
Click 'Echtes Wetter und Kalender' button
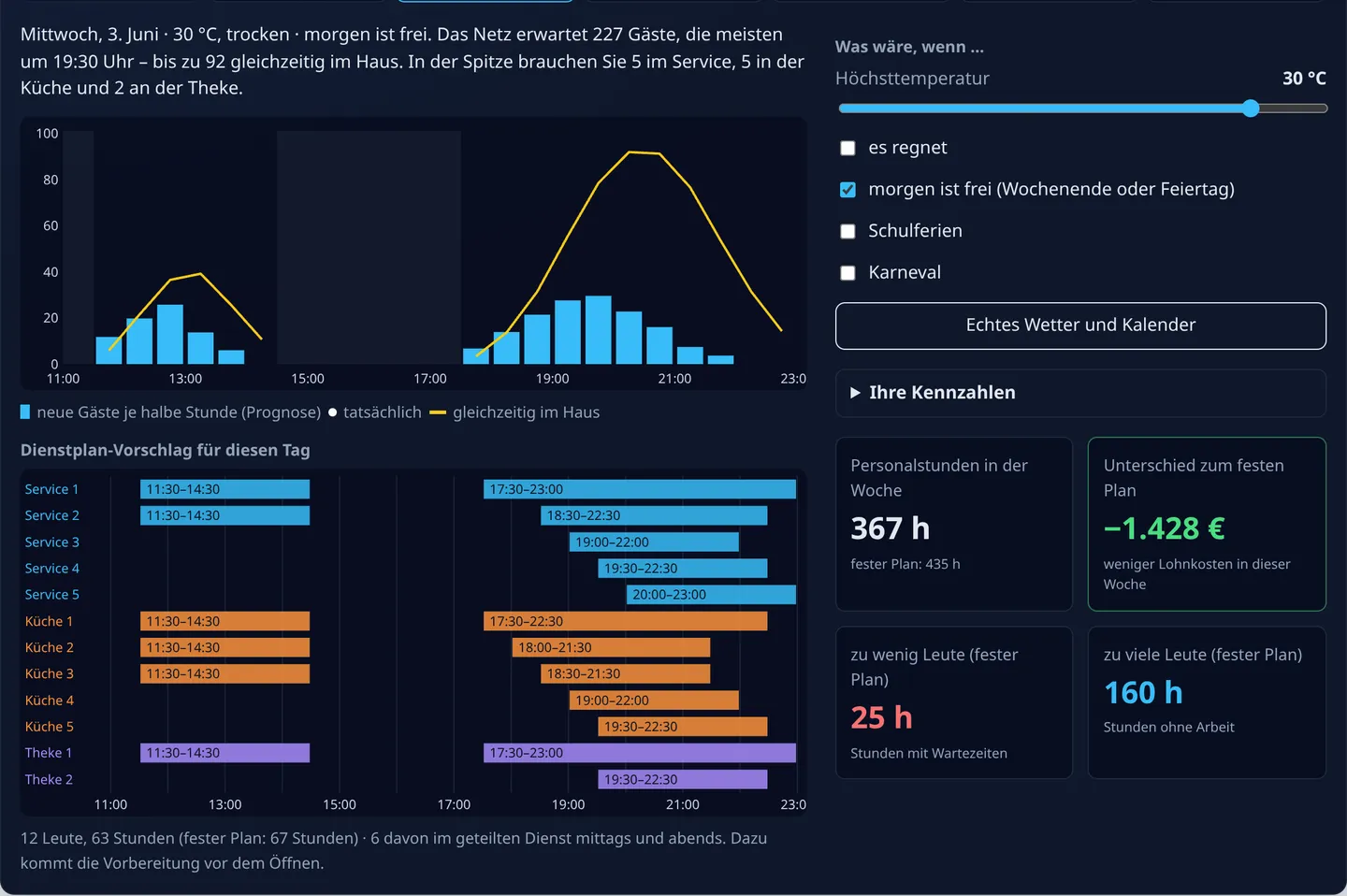[x=1080, y=325]
